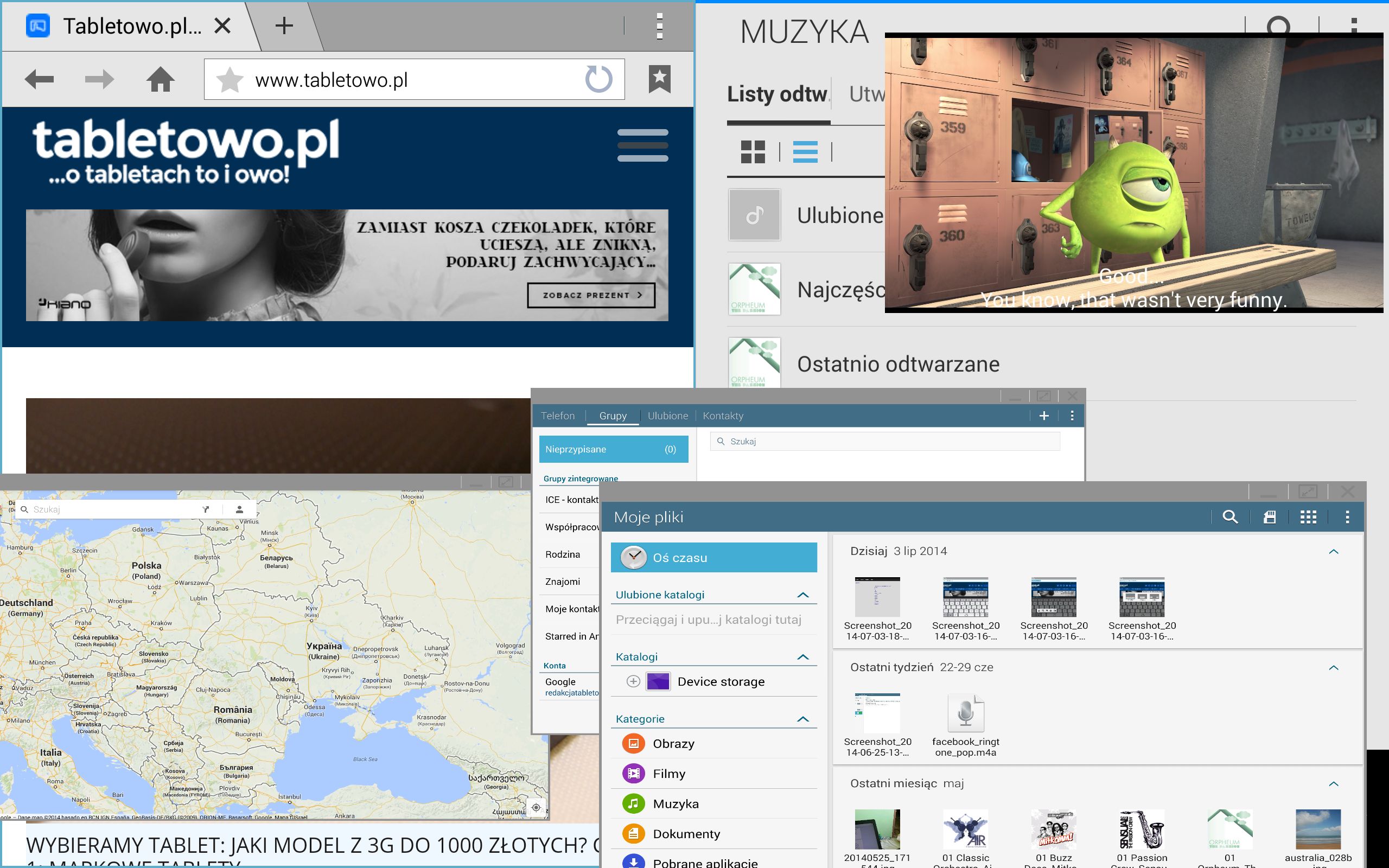Open Obrazy category

tap(713, 743)
